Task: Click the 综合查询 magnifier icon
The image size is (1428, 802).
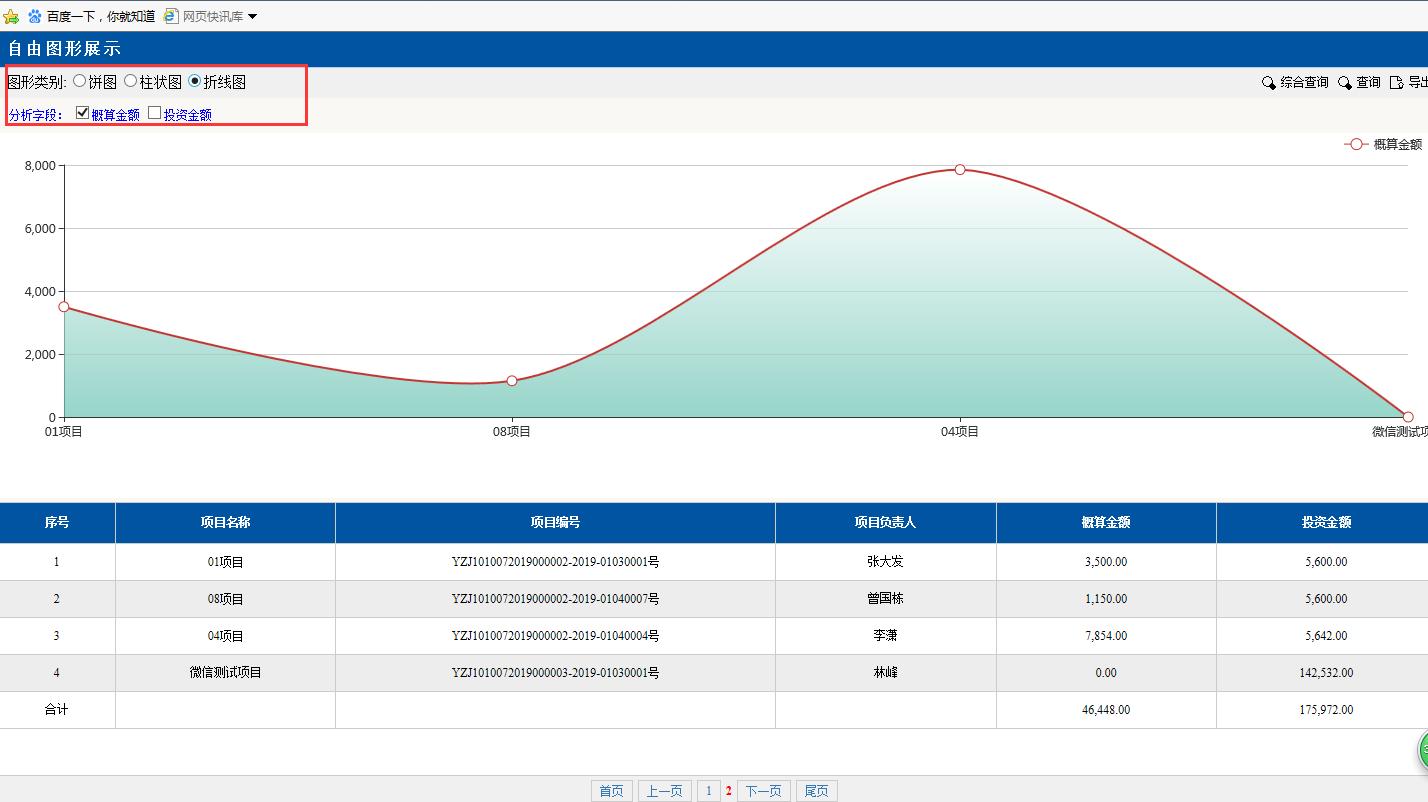Action: [1269, 83]
